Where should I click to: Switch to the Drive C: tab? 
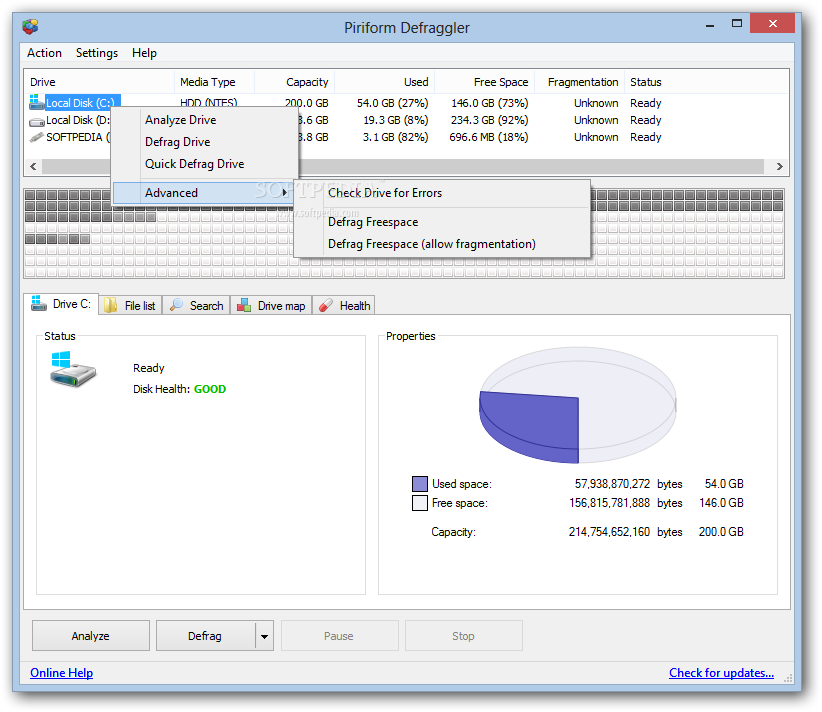[x=61, y=304]
